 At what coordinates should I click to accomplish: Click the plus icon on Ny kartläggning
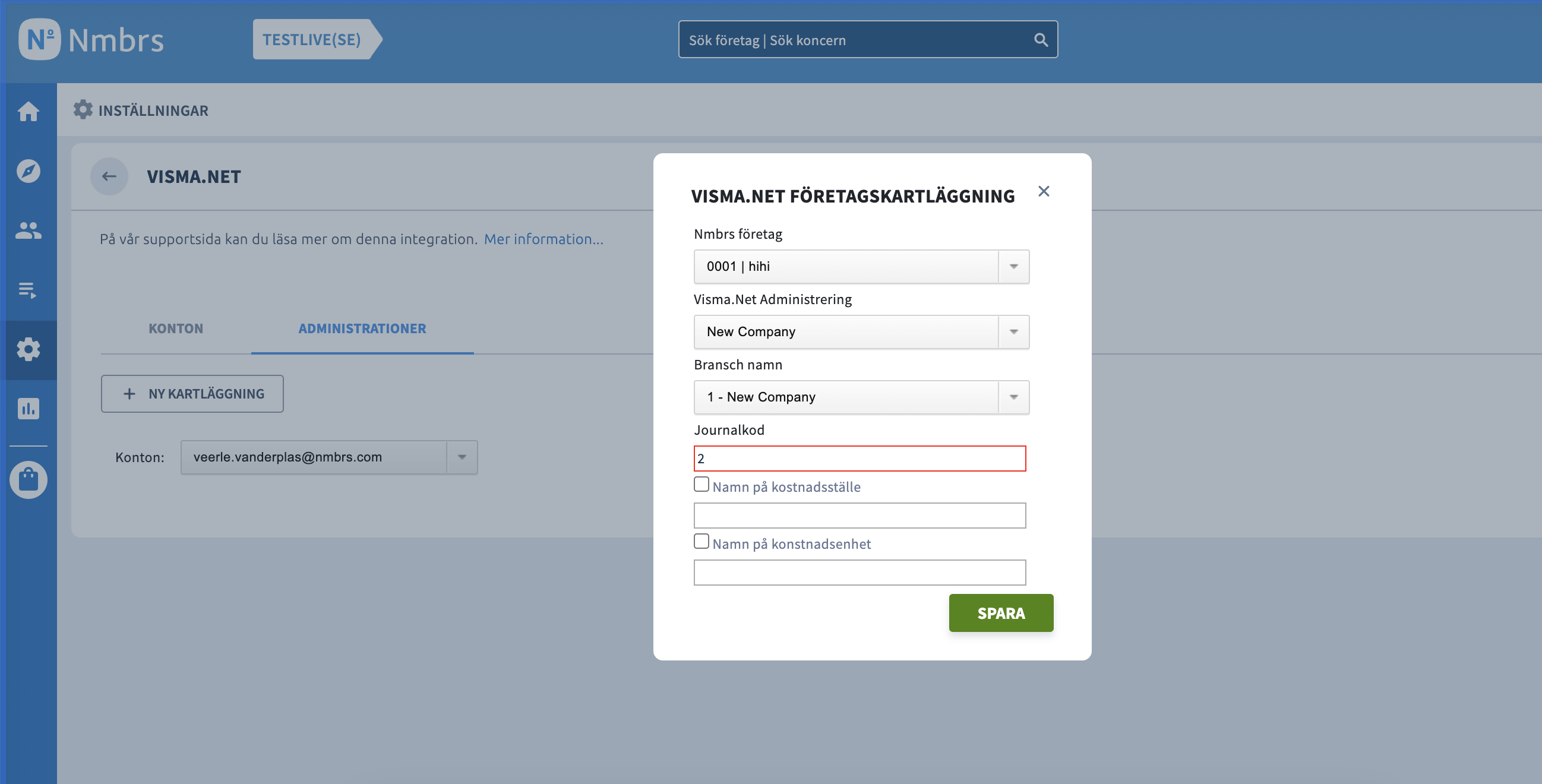pos(129,394)
